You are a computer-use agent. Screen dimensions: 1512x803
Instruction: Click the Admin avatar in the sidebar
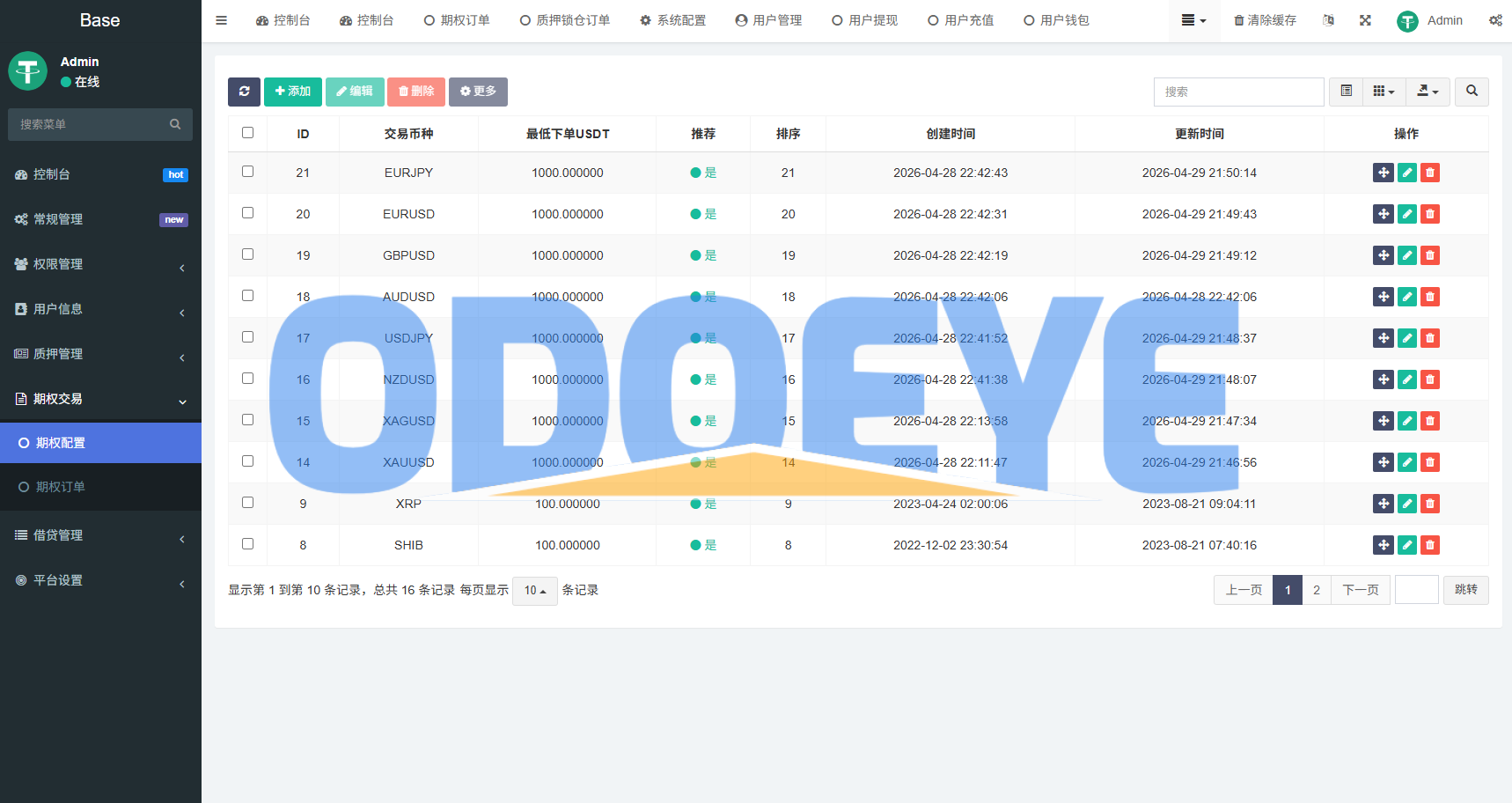(27, 70)
